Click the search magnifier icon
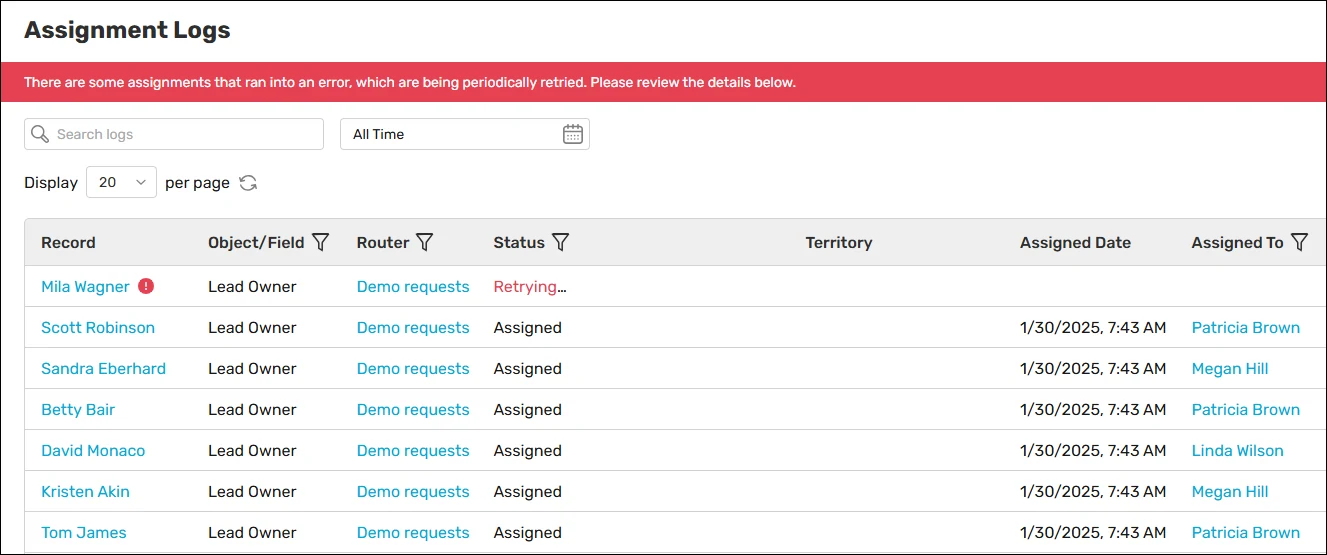1327x555 pixels. (x=40, y=134)
